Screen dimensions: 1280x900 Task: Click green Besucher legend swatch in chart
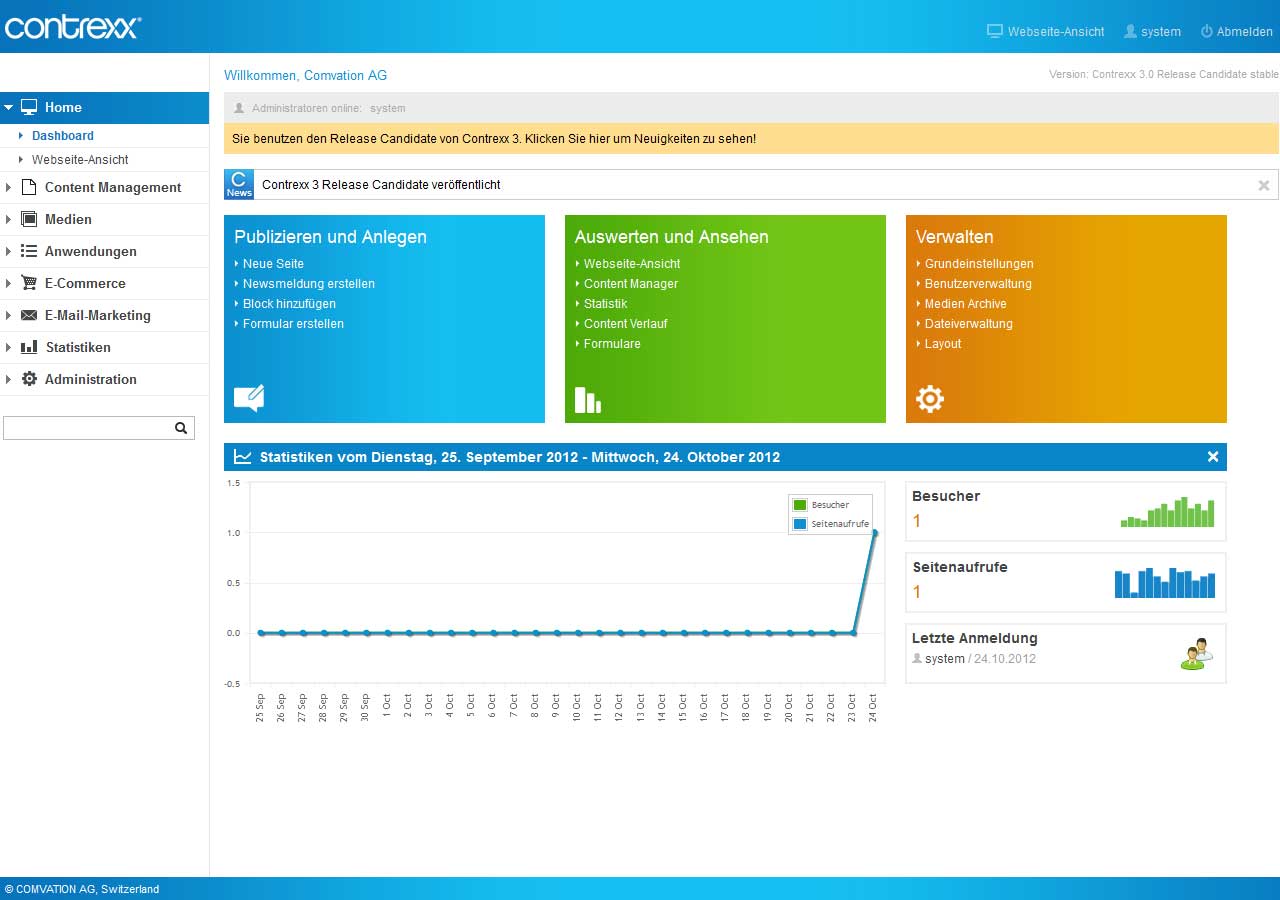click(x=800, y=505)
